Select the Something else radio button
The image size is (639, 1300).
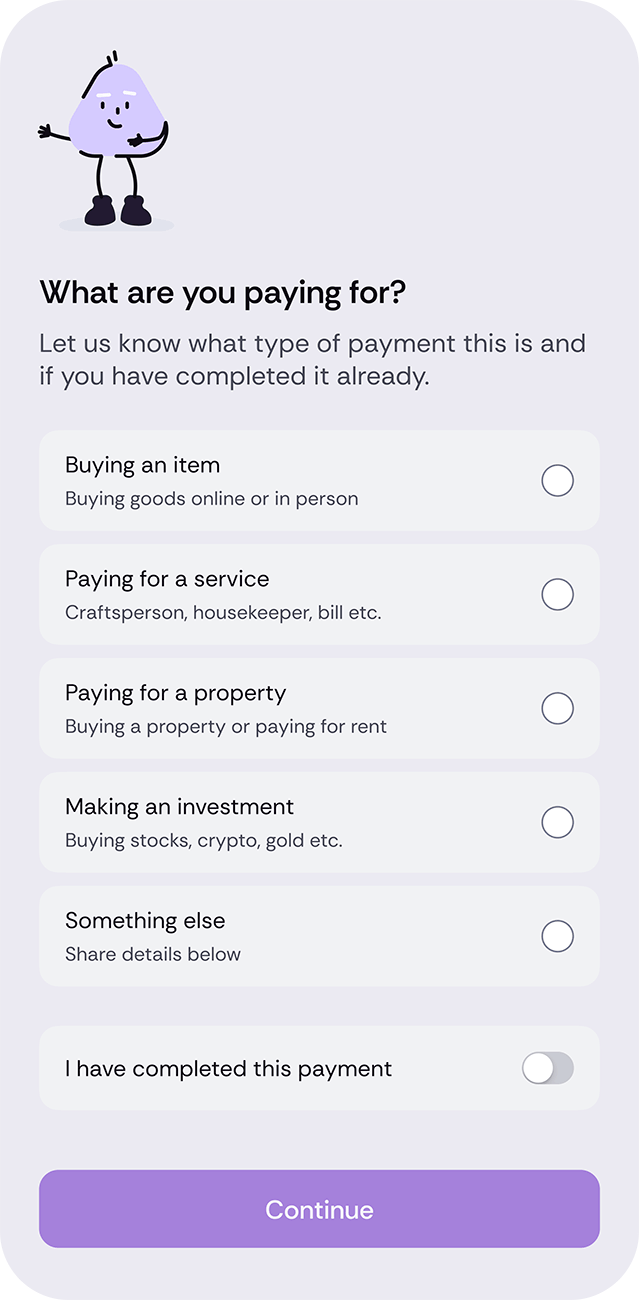click(557, 936)
